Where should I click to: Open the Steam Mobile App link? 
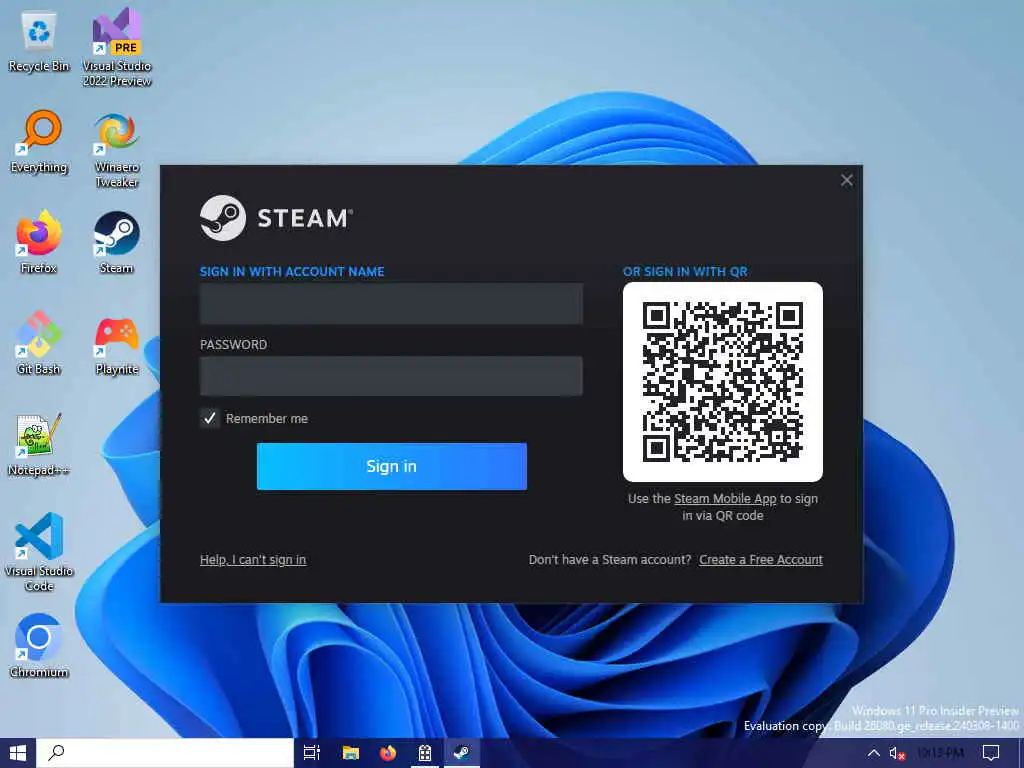tap(725, 499)
